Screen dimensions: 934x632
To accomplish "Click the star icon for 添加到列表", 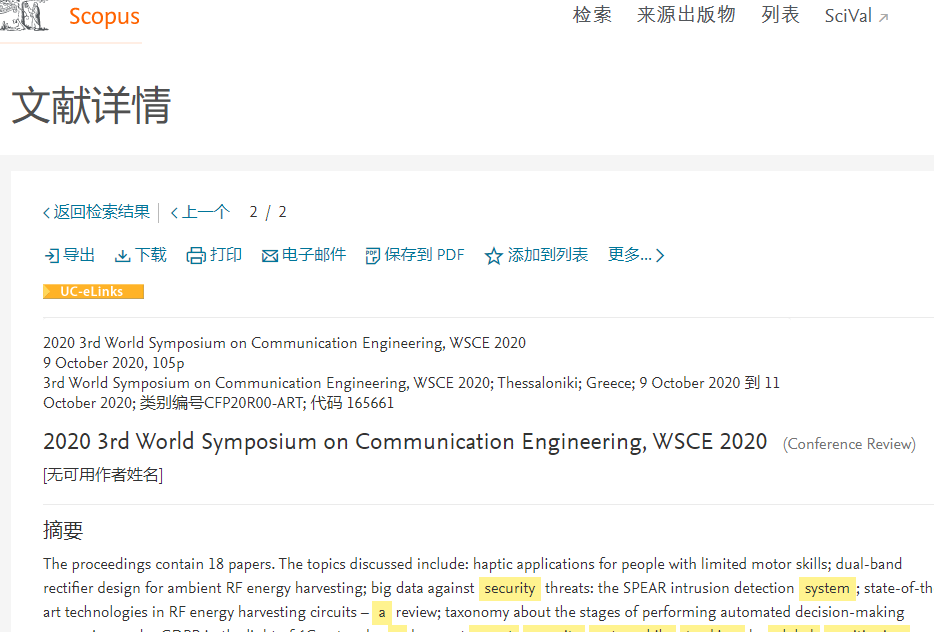I will tap(493, 256).
